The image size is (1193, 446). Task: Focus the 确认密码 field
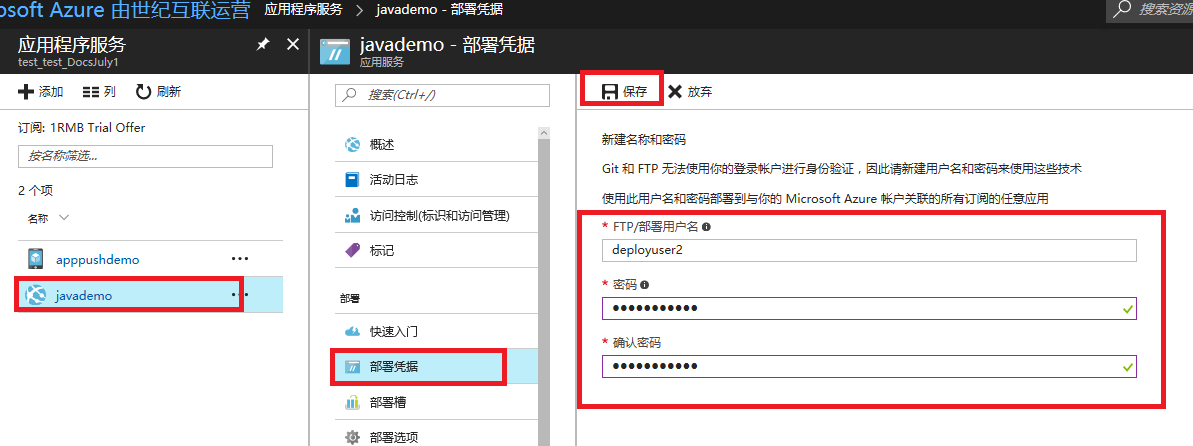[x=869, y=366]
